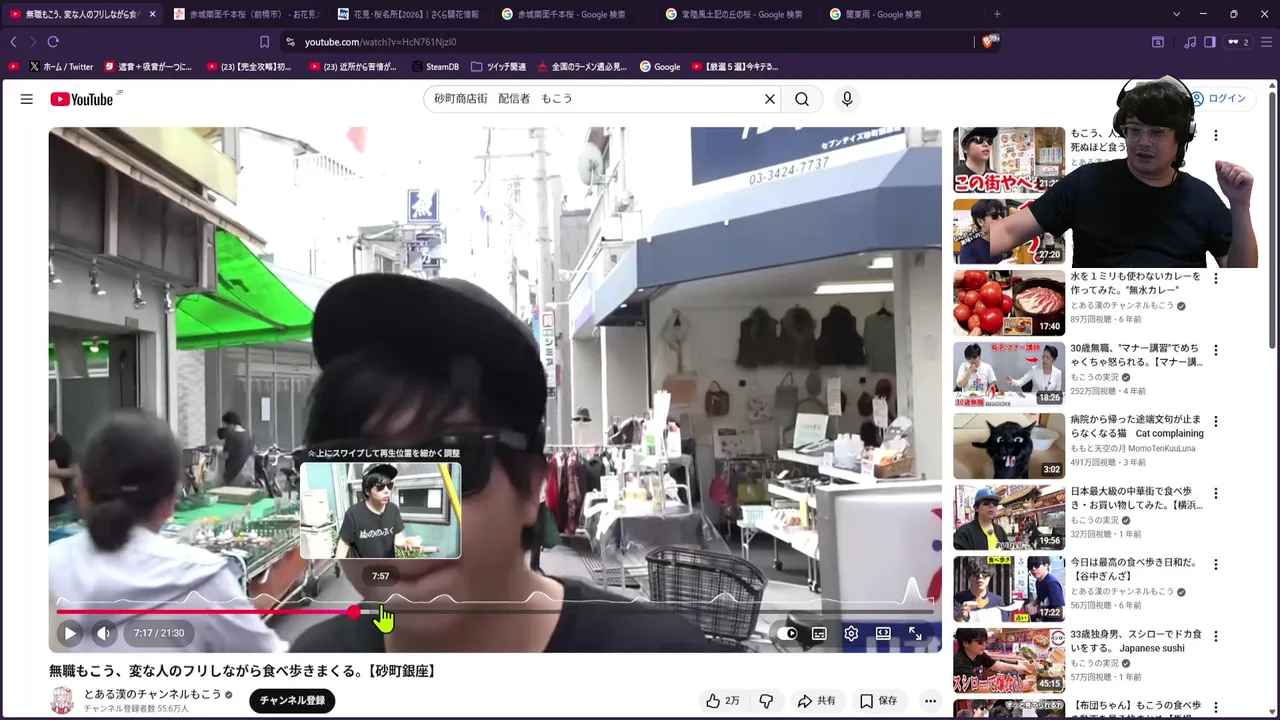Open options menu for the top sidebar video
The image size is (1280, 720).
point(1216,136)
